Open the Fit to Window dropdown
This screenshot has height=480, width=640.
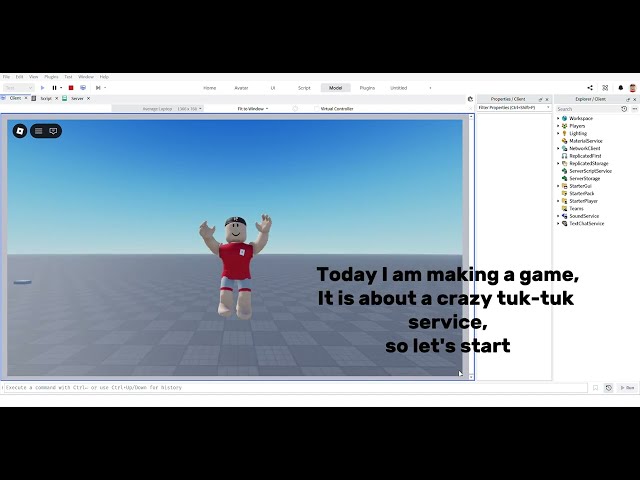(253, 109)
